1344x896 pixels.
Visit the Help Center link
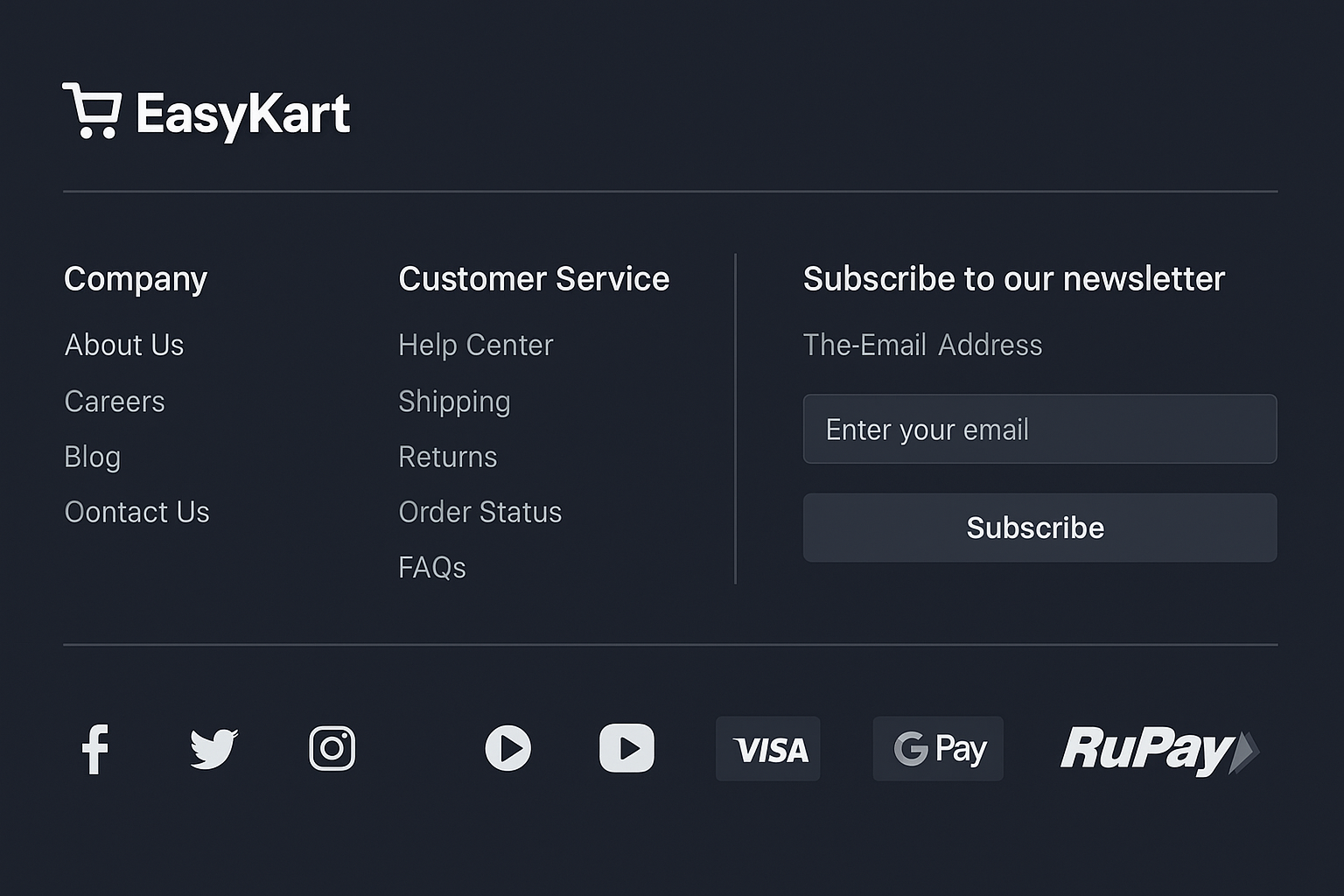tap(476, 346)
